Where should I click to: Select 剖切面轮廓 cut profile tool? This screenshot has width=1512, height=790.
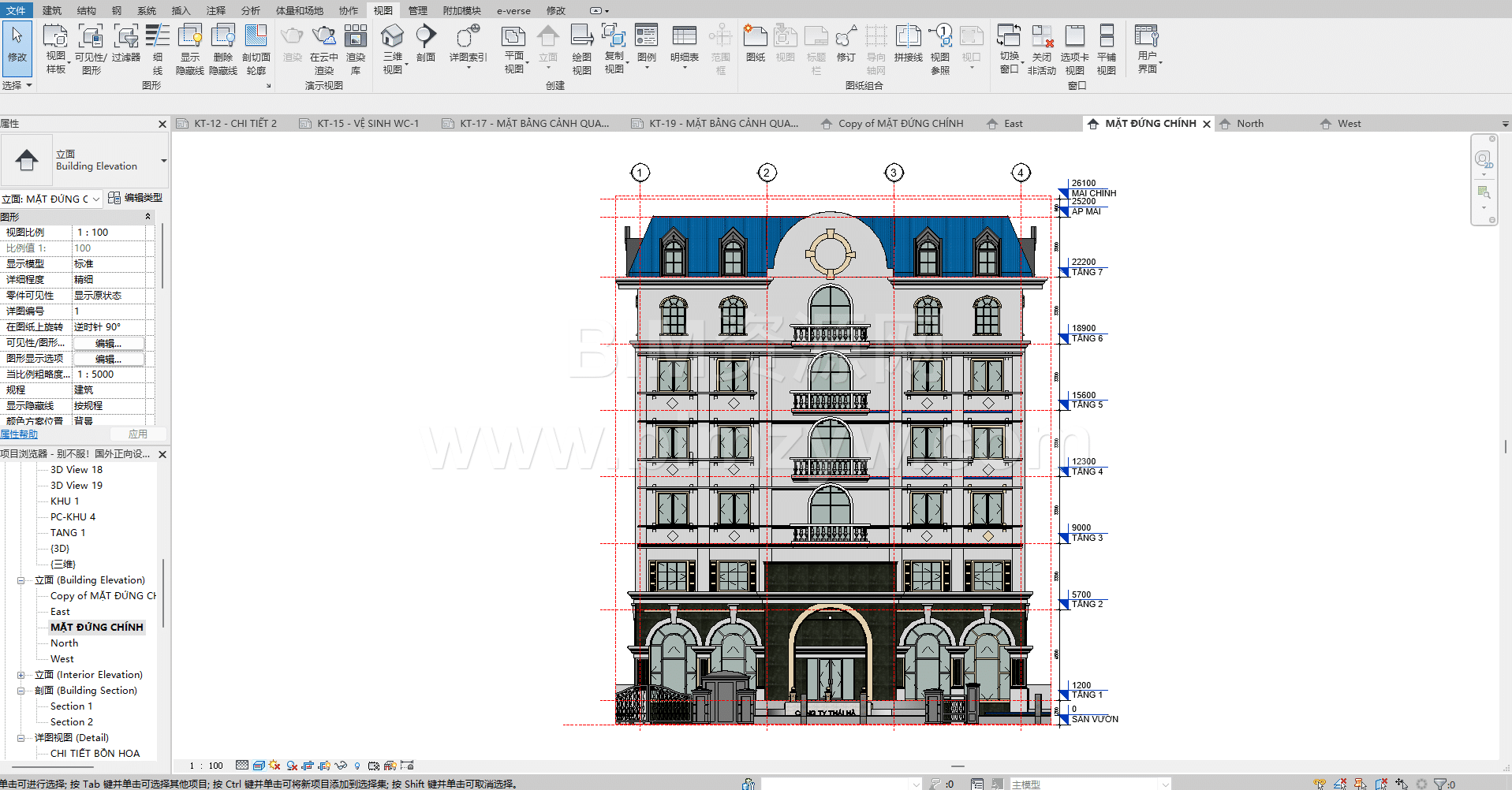click(256, 49)
